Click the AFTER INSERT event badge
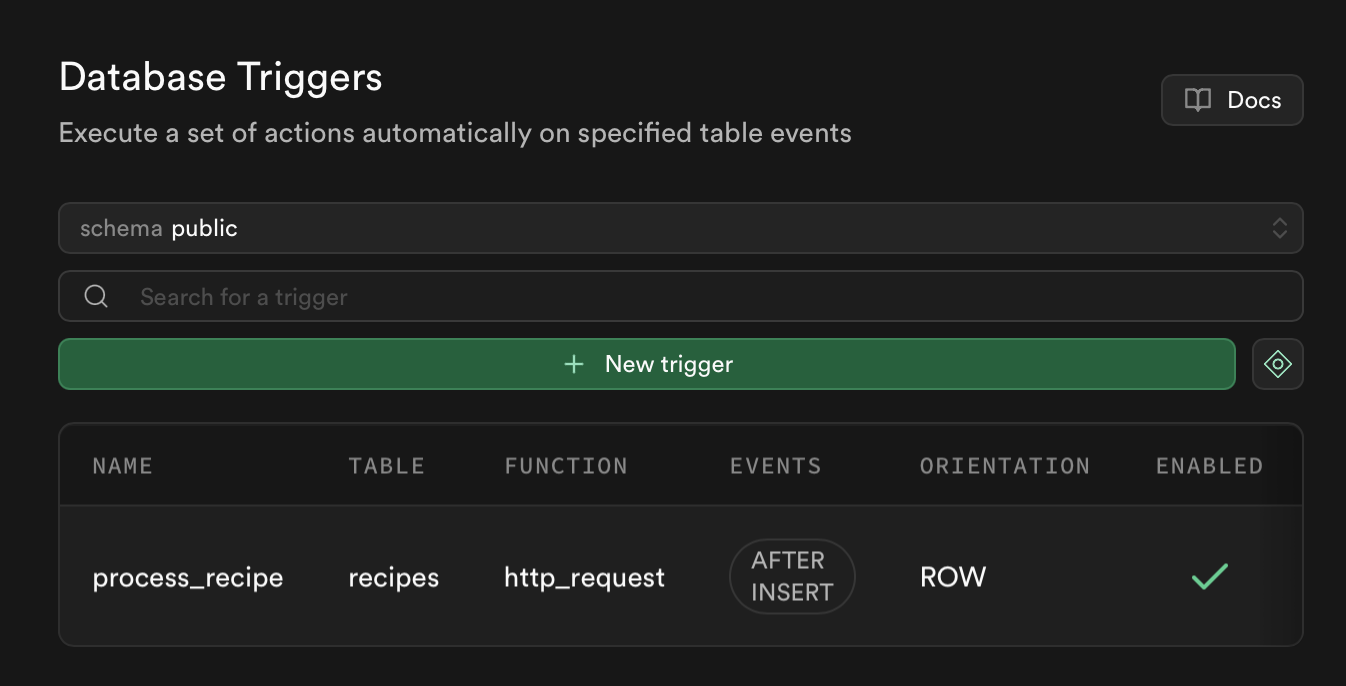This screenshot has width=1346, height=686. (791, 576)
